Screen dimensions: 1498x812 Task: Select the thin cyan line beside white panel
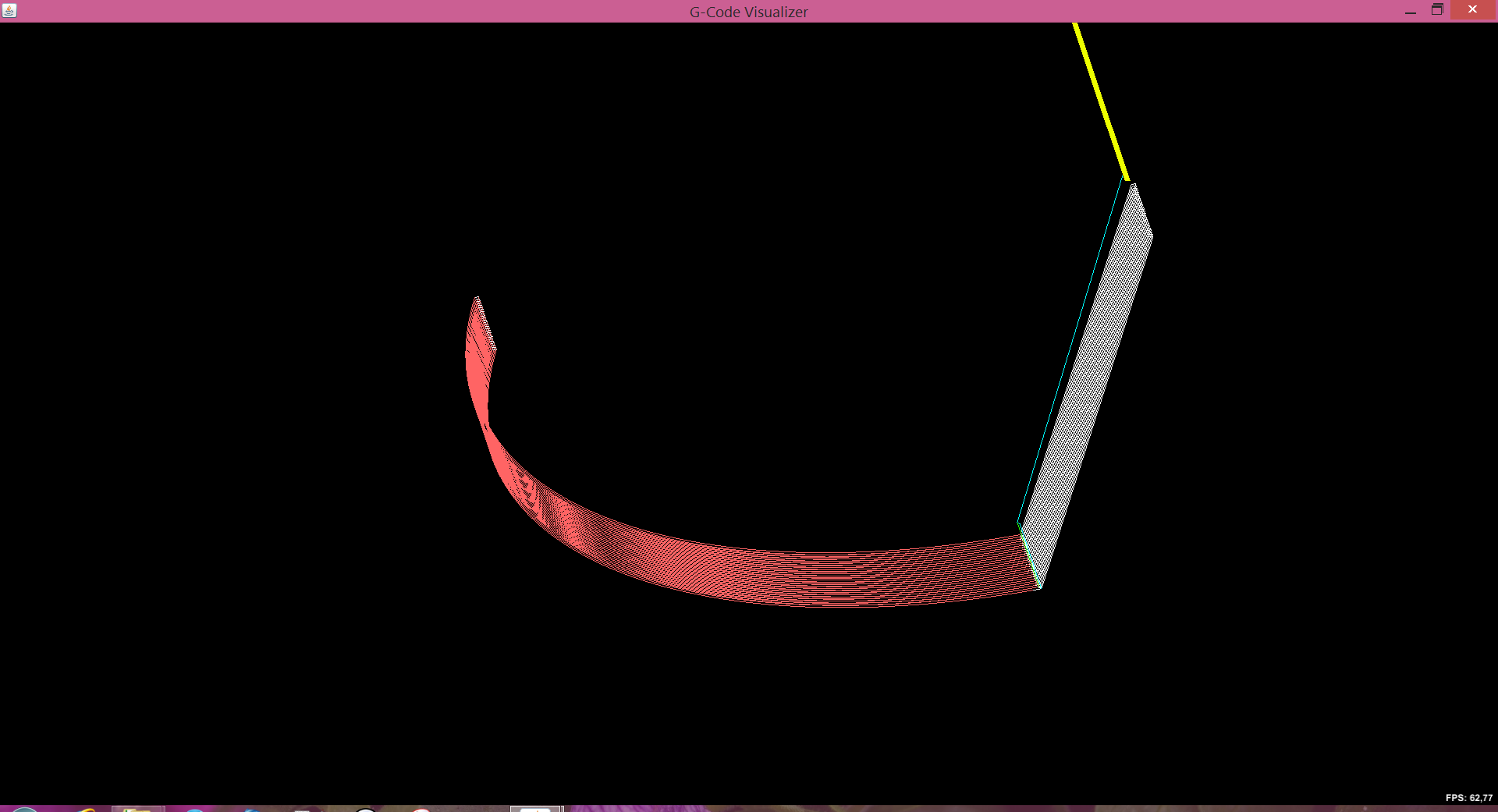(x=1070, y=351)
